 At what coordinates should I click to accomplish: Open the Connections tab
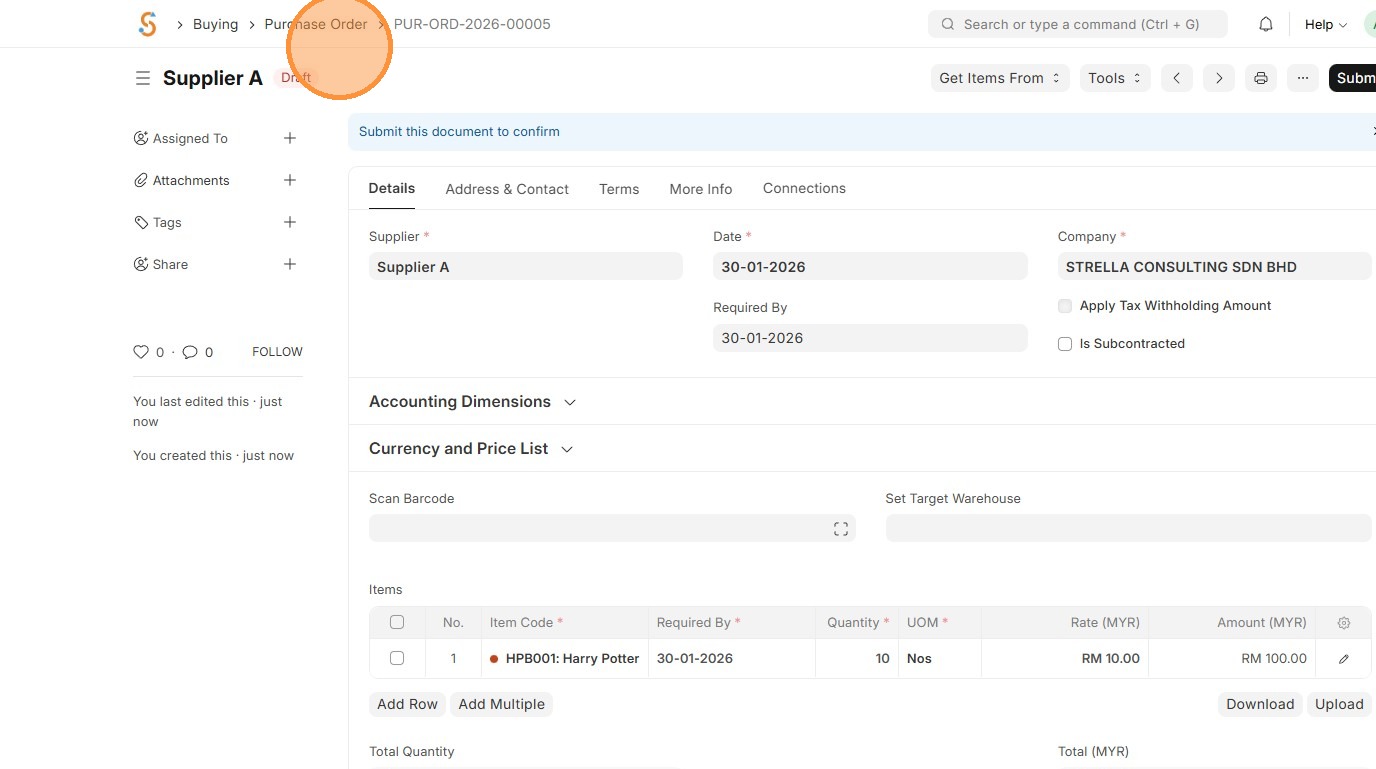pyautogui.click(x=804, y=188)
